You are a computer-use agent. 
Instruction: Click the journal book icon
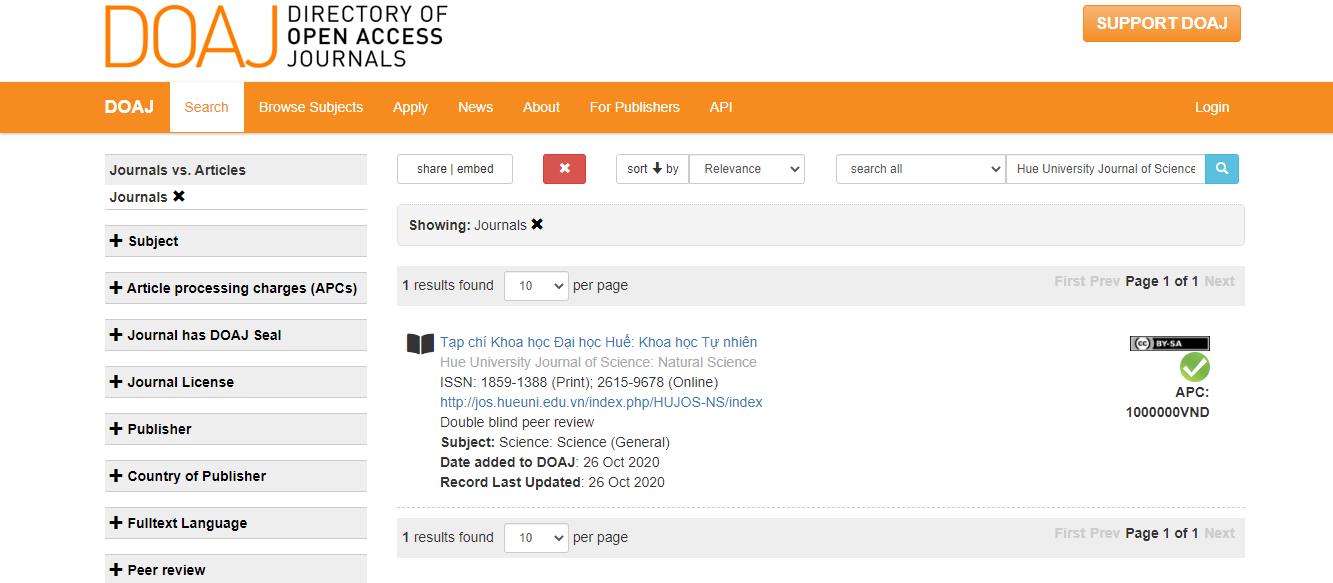coord(420,344)
